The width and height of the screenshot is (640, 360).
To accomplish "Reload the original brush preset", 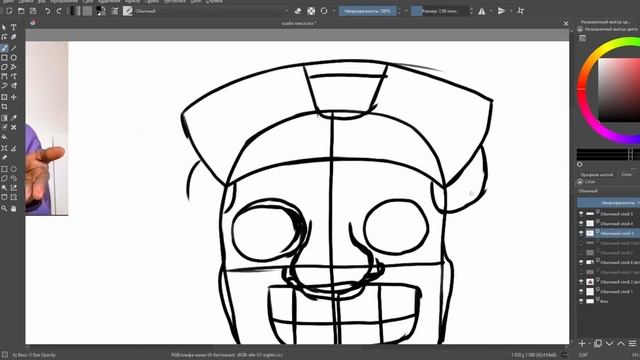I will pos(324,11).
